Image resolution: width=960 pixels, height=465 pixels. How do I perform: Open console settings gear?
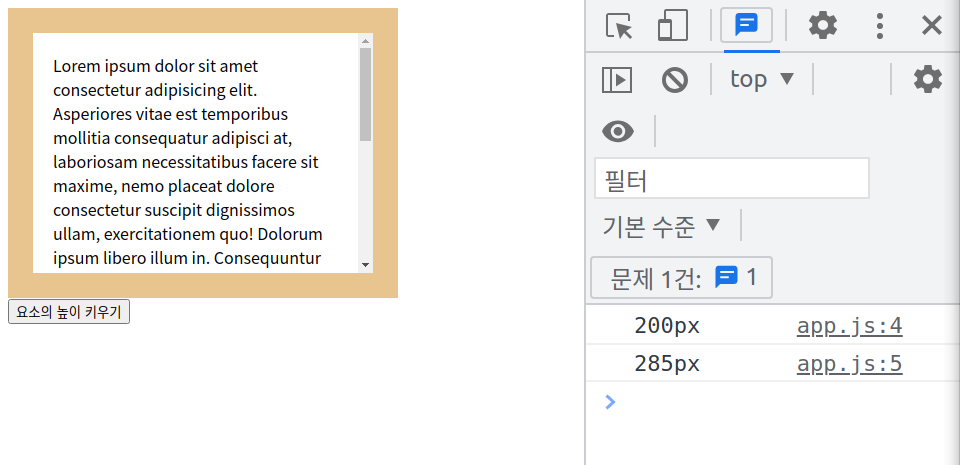coord(928,80)
